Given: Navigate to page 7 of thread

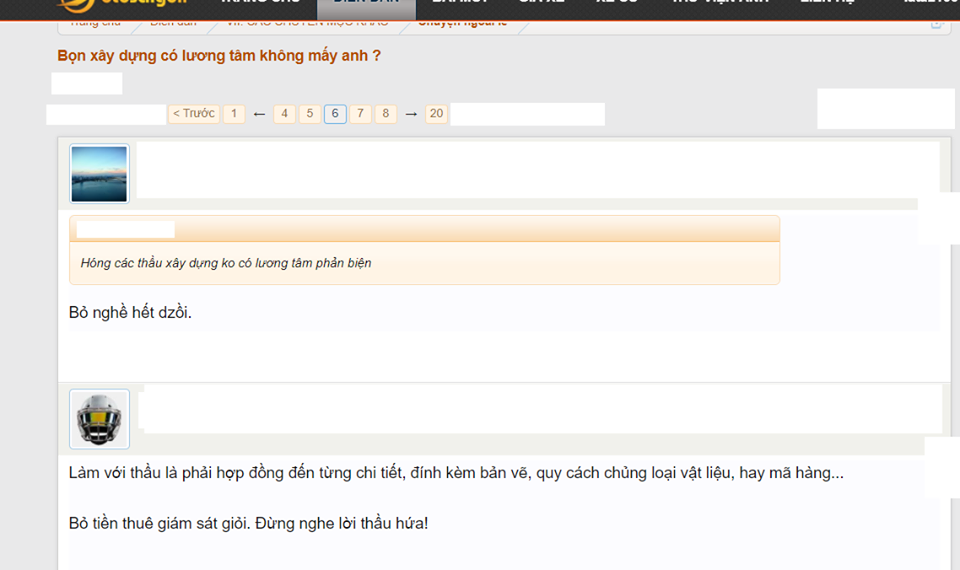Looking at the screenshot, I should click(x=360, y=114).
